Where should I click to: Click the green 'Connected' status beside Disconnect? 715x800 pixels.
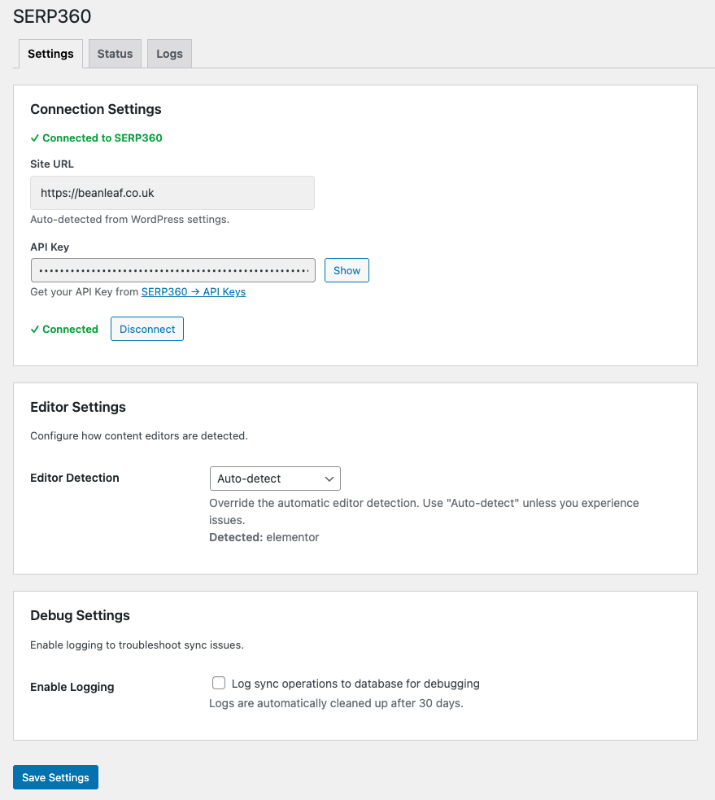click(x=65, y=329)
